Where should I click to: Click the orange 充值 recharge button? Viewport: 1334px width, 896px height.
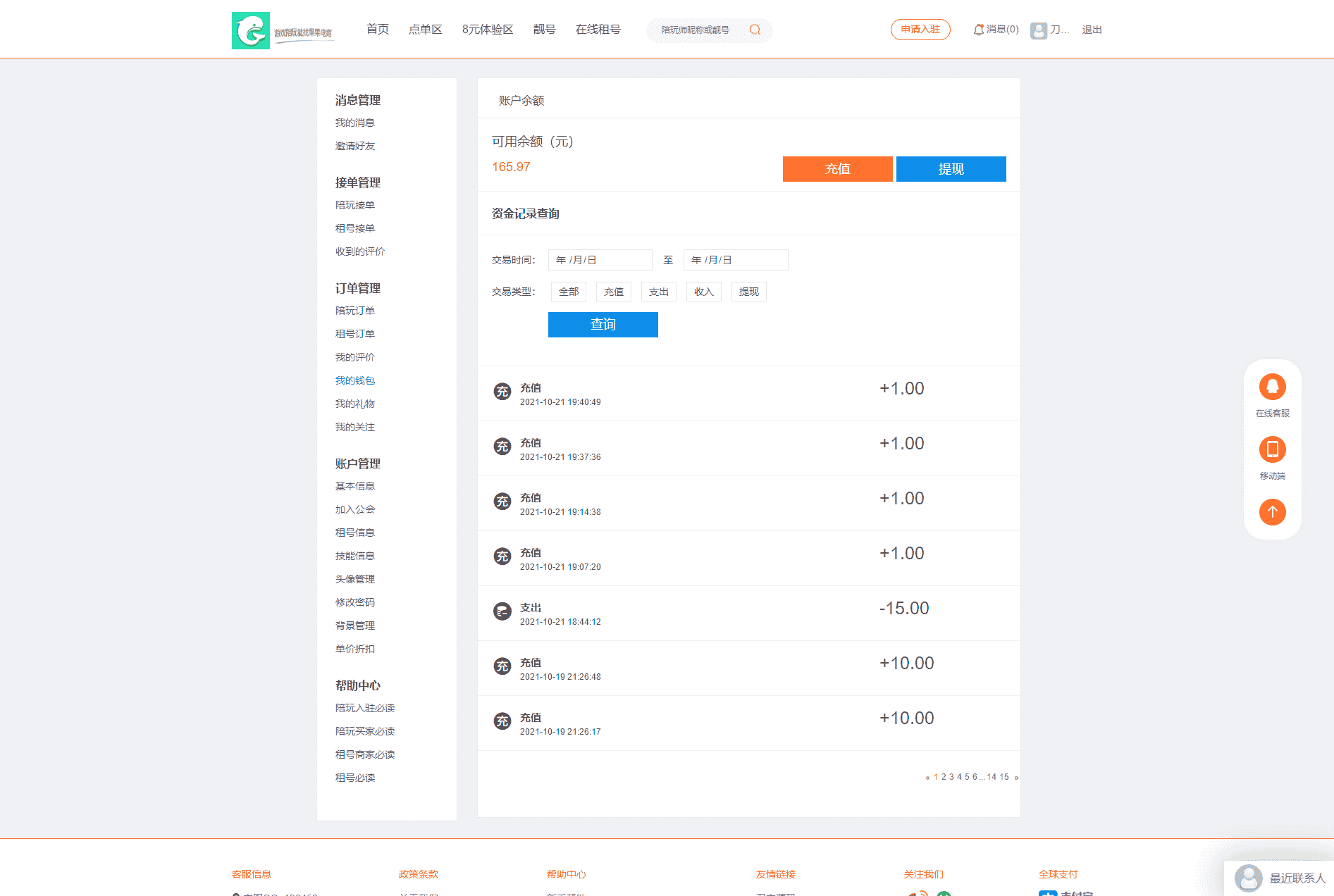[837, 169]
